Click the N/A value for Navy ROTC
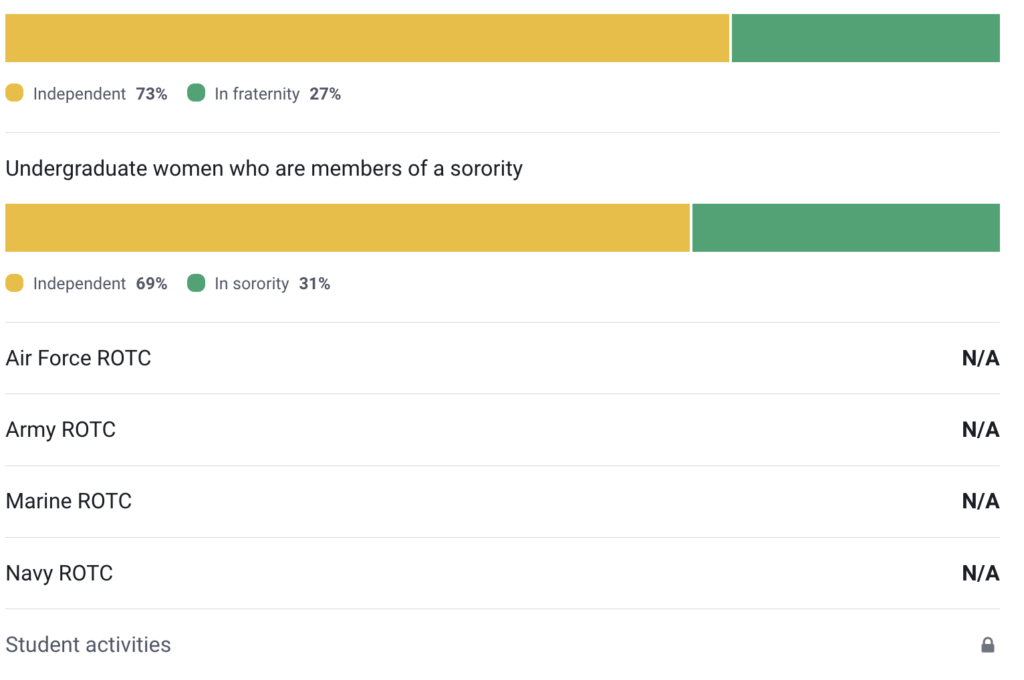The width and height of the screenshot is (1024, 680). pos(980,573)
